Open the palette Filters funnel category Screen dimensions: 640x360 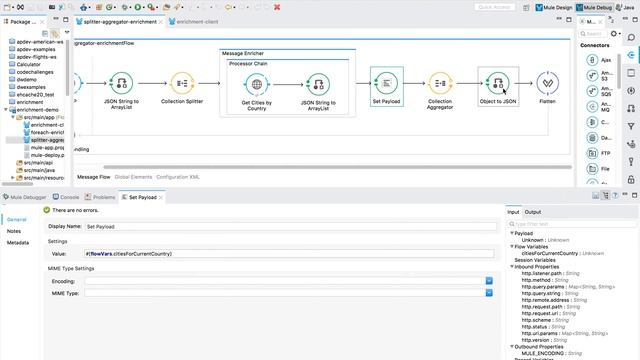click(x=631, y=126)
